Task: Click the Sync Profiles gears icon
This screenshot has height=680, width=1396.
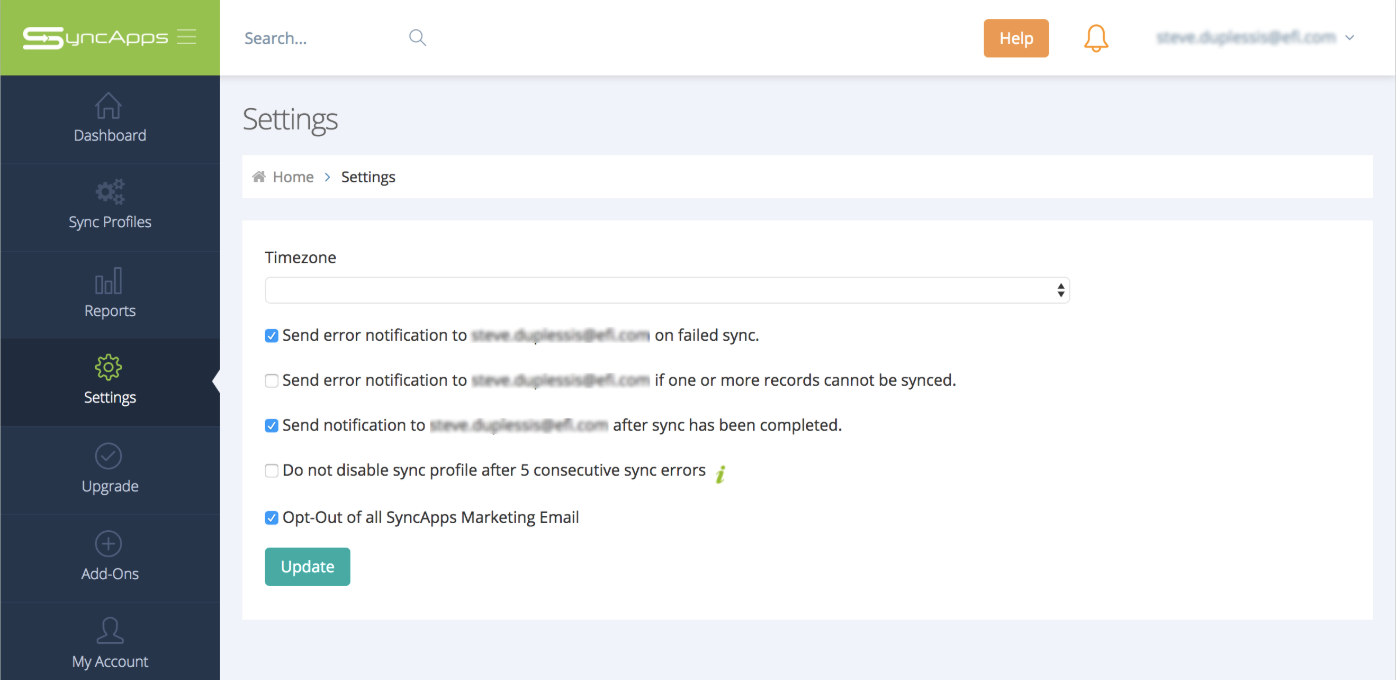Action: 110,192
